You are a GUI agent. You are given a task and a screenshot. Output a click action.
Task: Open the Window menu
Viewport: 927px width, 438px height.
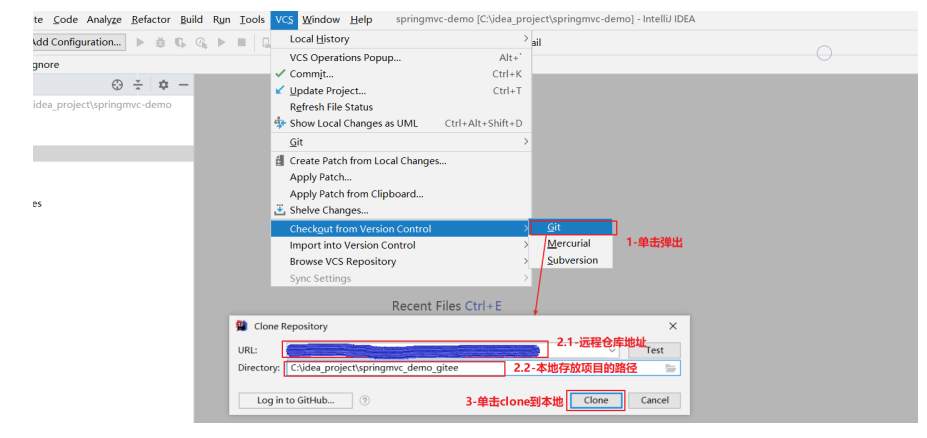pyautogui.click(x=321, y=20)
